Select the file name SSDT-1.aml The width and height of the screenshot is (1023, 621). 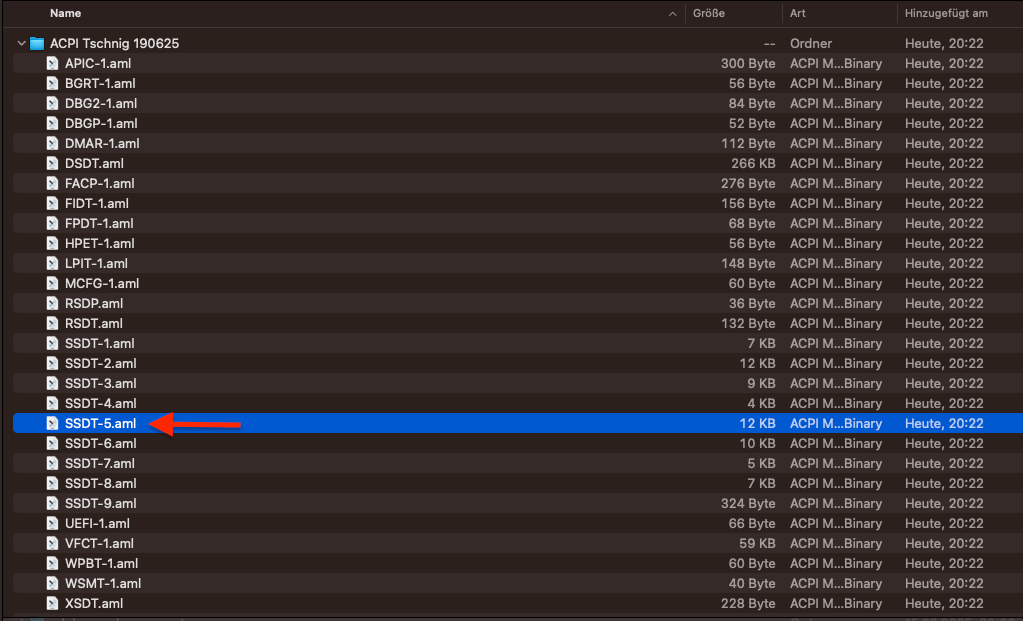pos(100,343)
